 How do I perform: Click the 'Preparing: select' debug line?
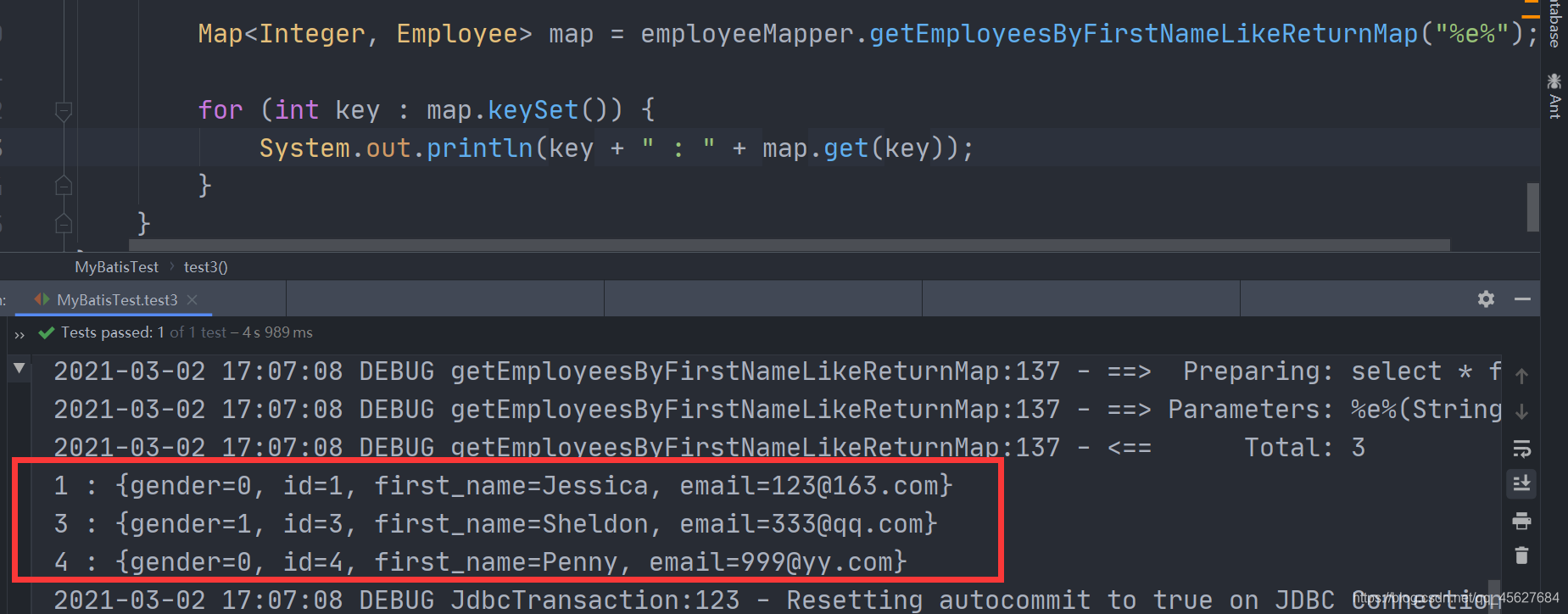click(778, 371)
